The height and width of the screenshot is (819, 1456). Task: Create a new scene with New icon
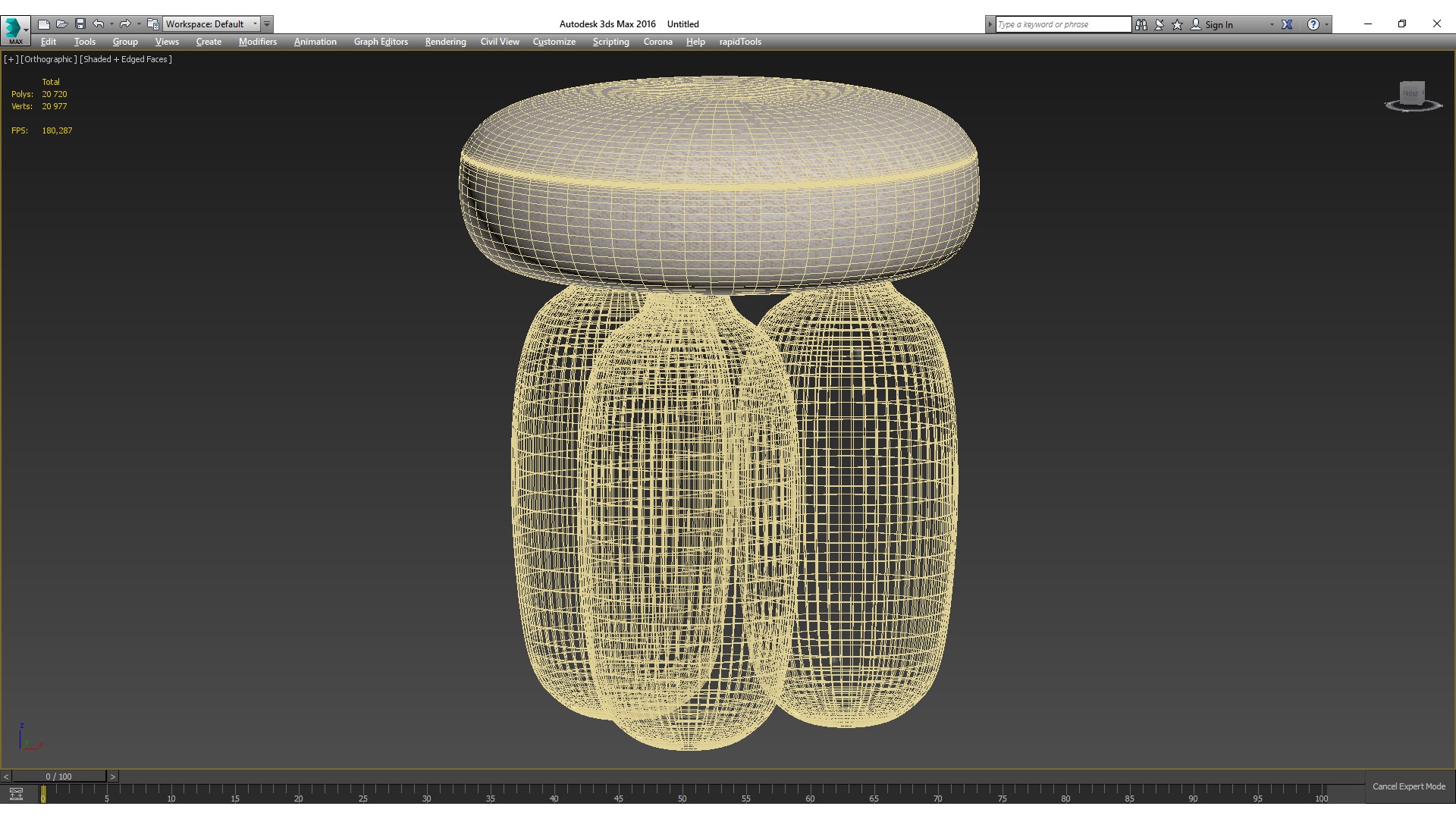coord(44,24)
